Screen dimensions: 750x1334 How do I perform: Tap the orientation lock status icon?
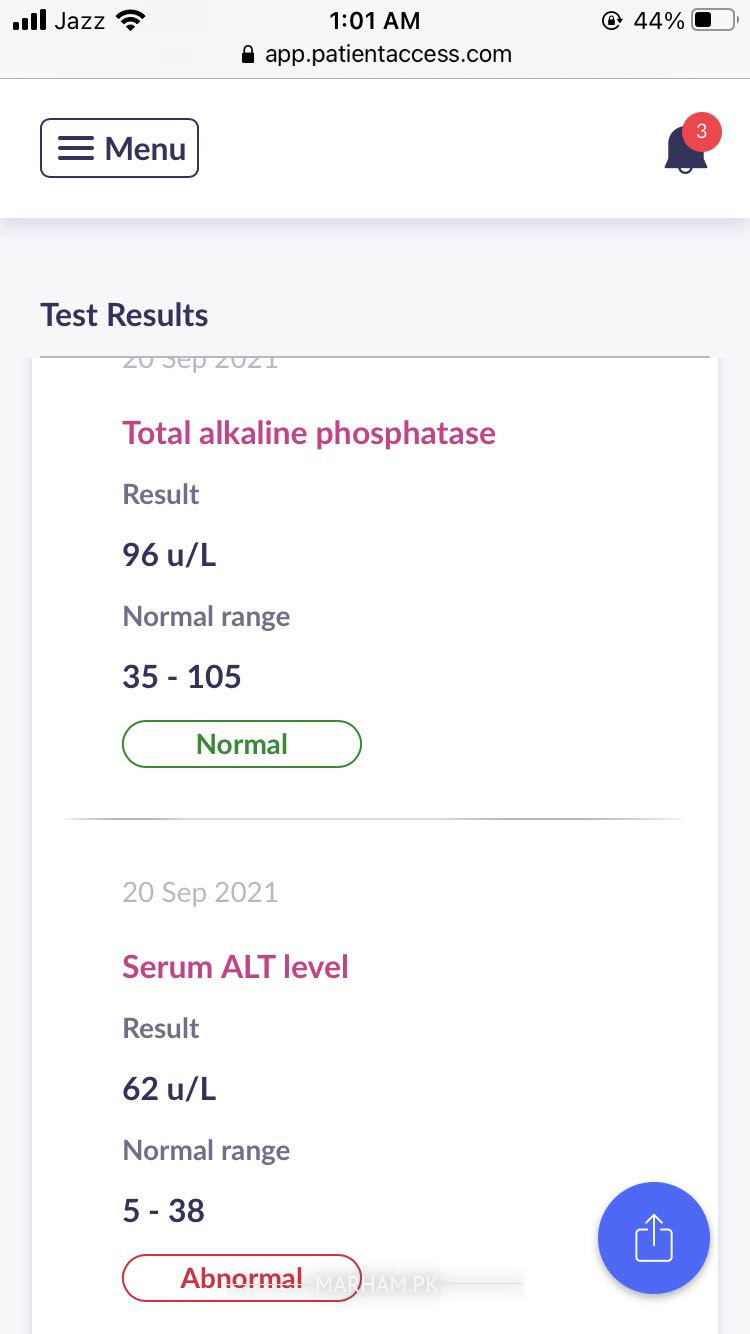(611, 20)
